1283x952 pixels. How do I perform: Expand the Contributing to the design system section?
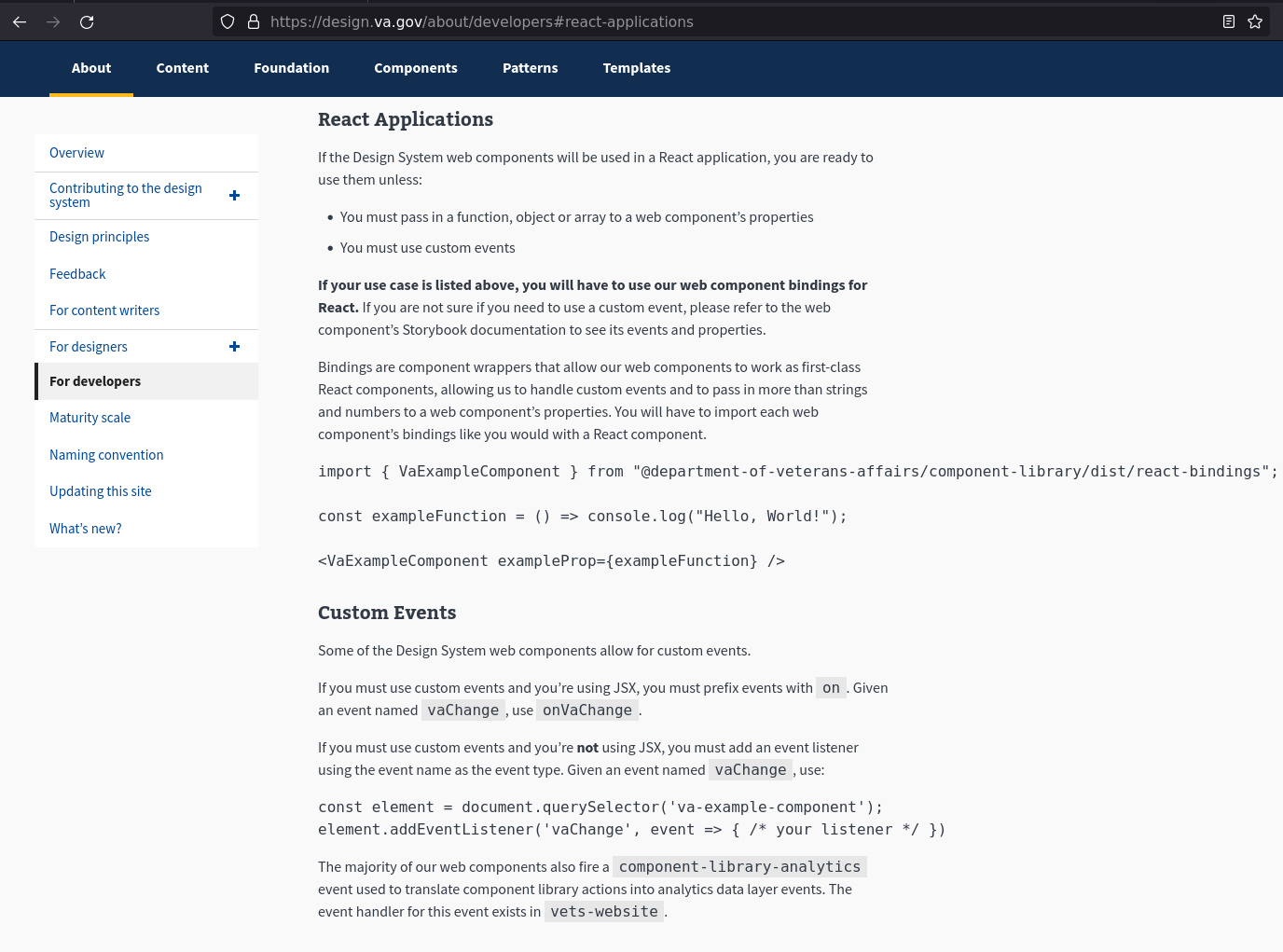pyautogui.click(x=234, y=195)
